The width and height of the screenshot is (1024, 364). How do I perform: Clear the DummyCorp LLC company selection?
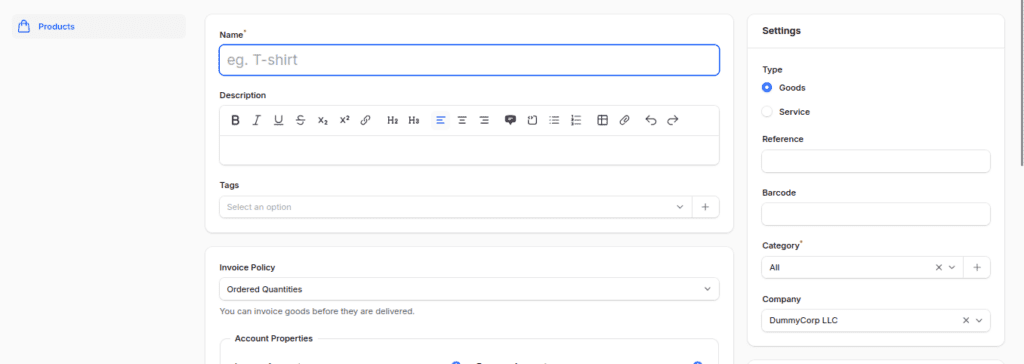[966, 320]
